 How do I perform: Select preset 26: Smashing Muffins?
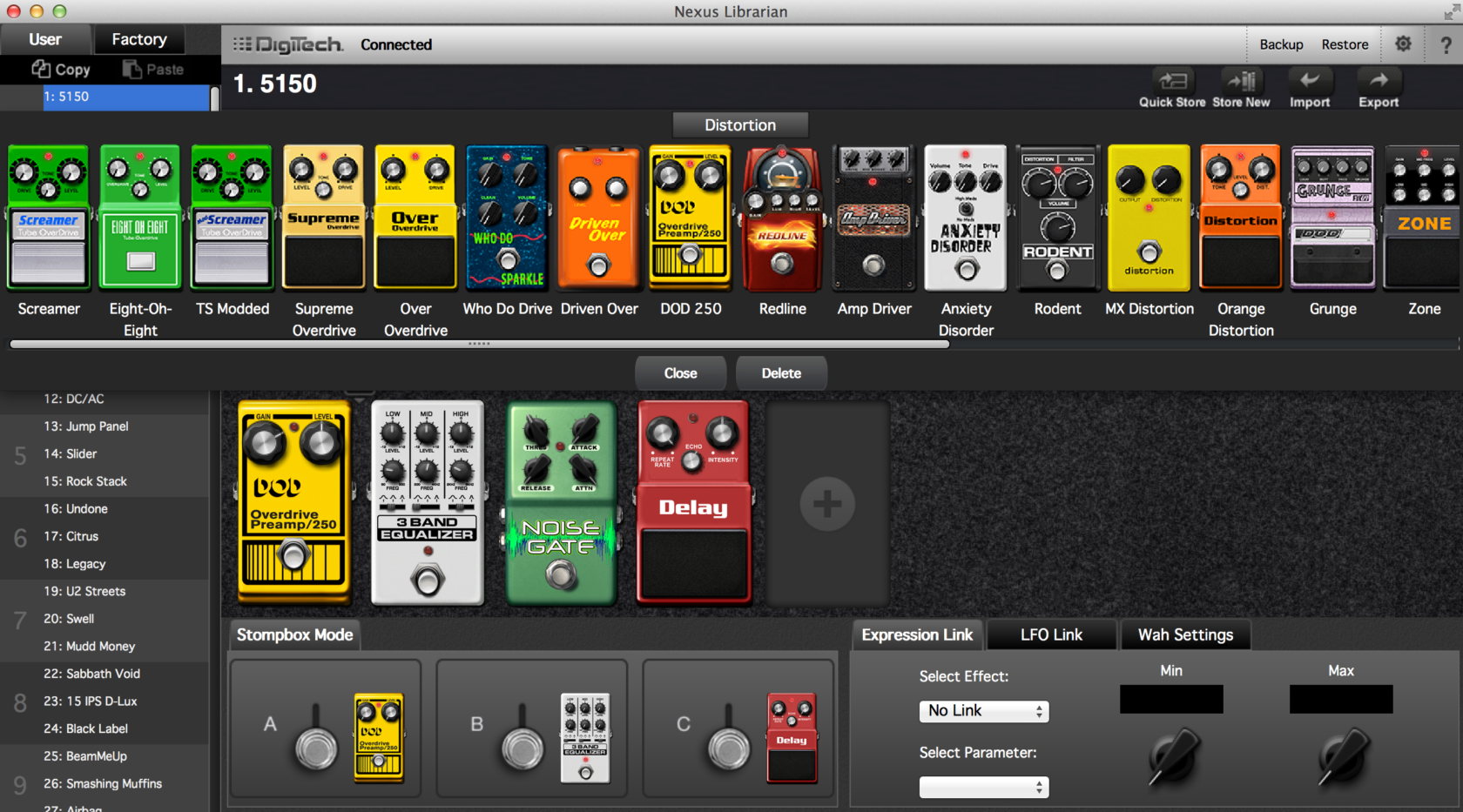[x=104, y=783]
